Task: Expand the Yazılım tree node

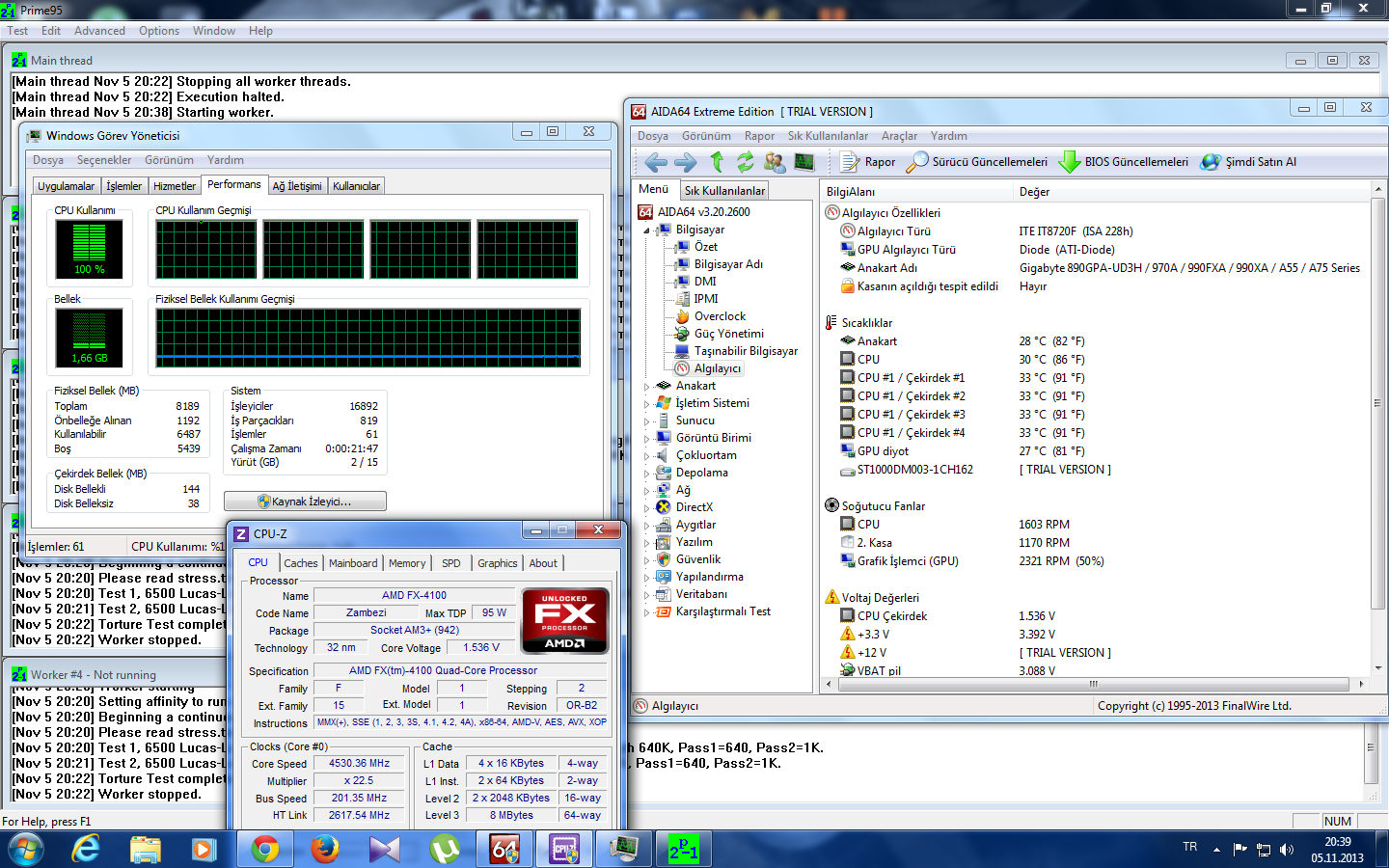Action: click(x=647, y=542)
